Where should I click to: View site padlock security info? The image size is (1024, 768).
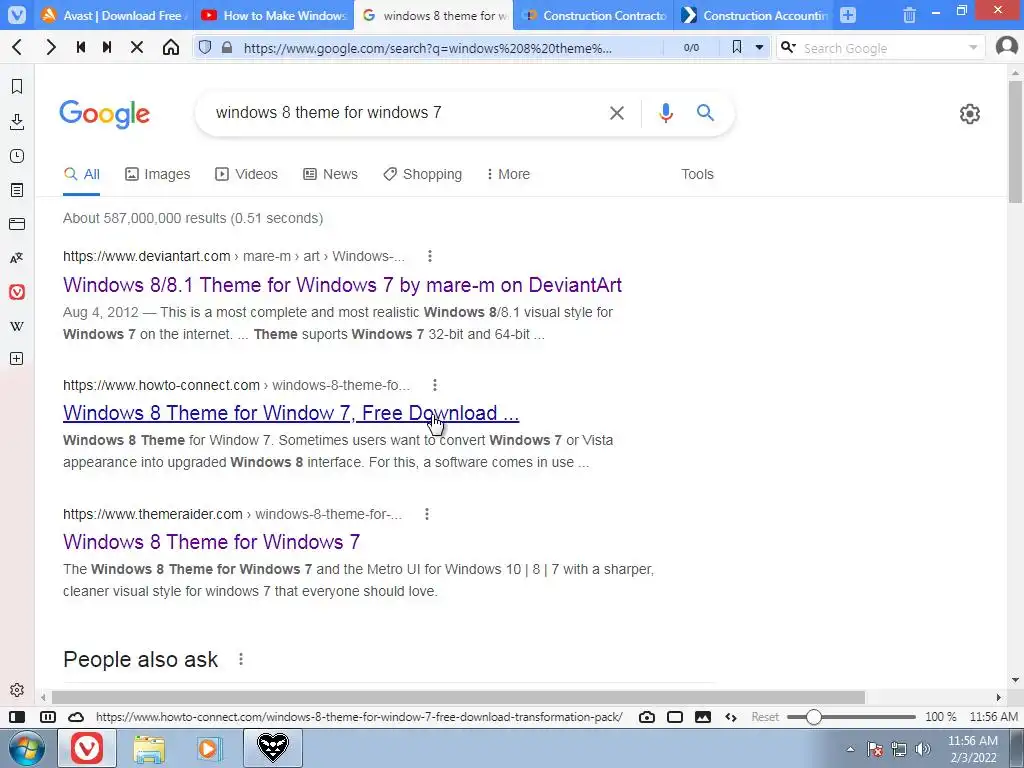pos(227,48)
